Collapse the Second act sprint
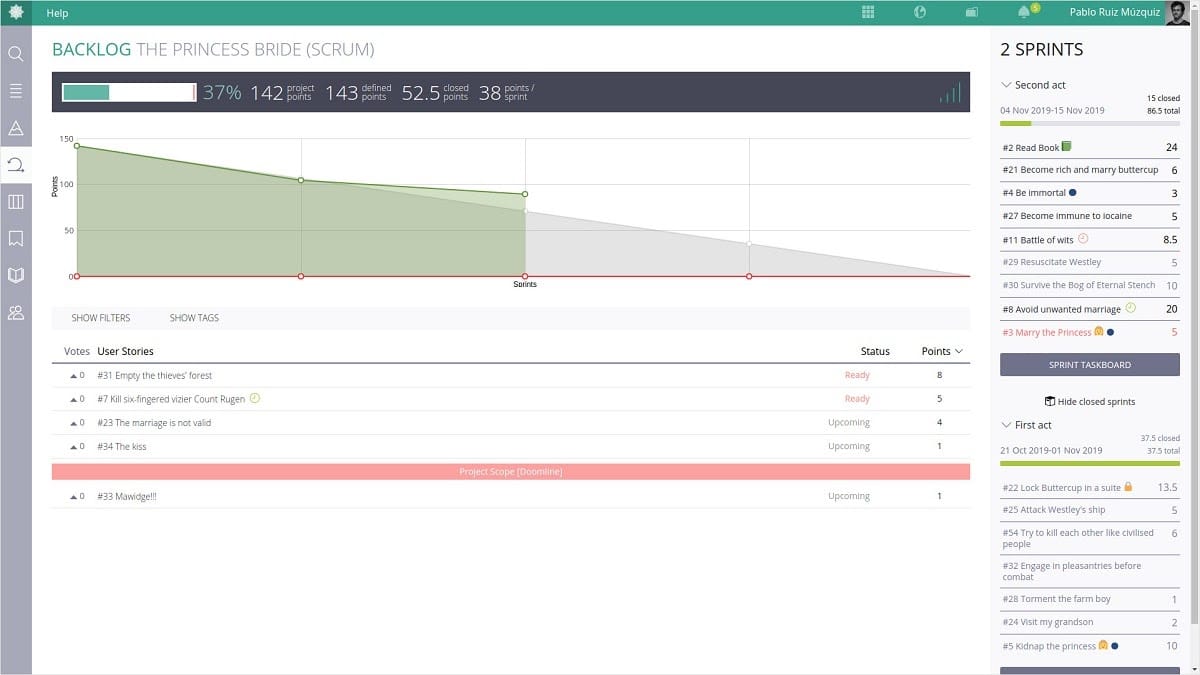Image resolution: width=1200 pixels, height=675 pixels. (1005, 85)
